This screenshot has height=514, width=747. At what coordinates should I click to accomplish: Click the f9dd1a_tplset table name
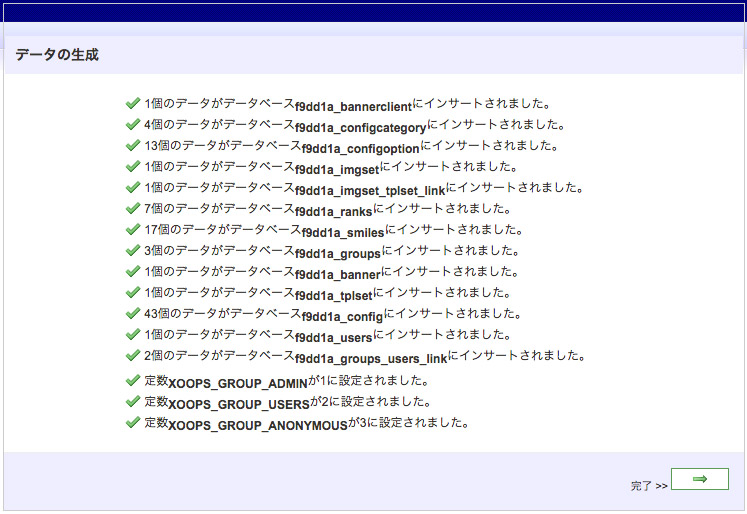coord(336,295)
